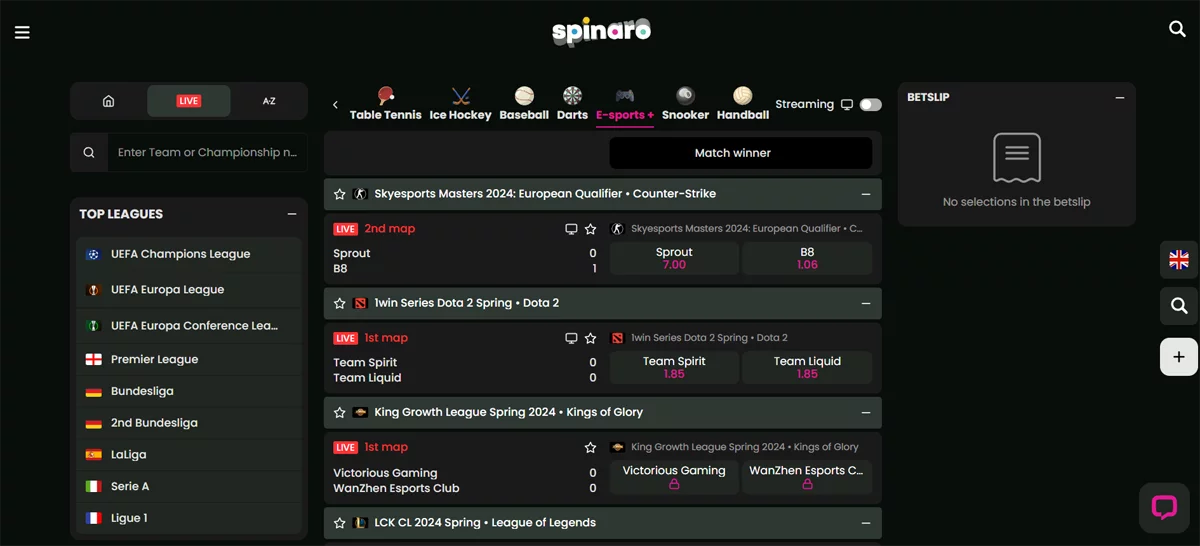This screenshot has width=1200, height=546.
Task: Open Victorious Gaming vs WanZhen match
Action: pyautogui.click(x=465, y=480)
